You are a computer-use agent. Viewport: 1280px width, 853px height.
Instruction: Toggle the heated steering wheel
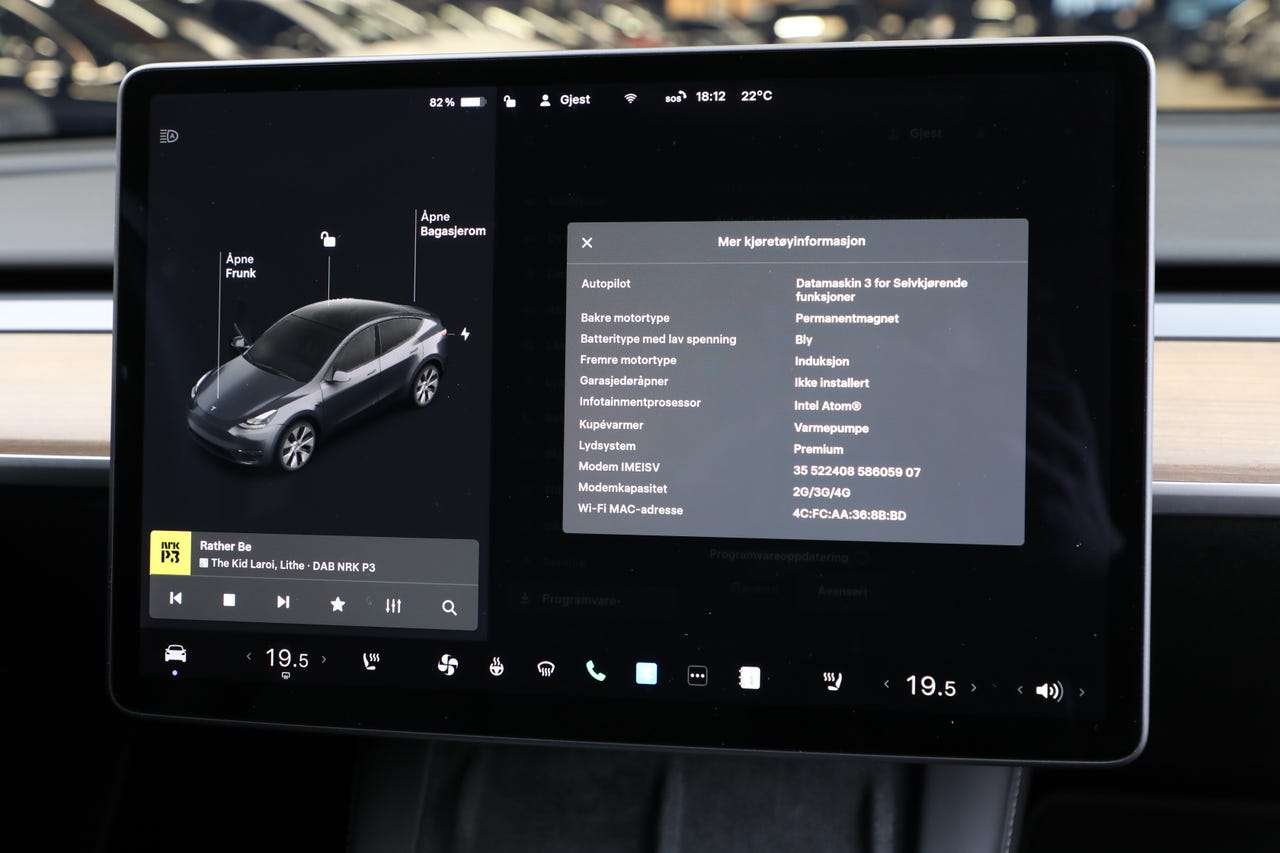pos(496,666)
